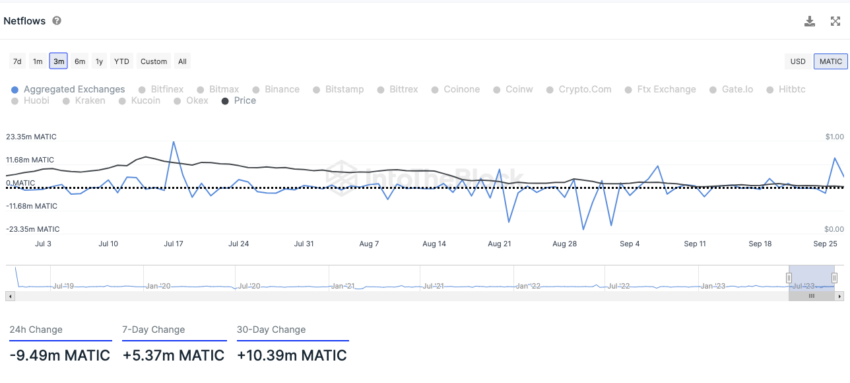Click the navigator scrollbar right arrow
This screenshot has width=850, height=383.
tap(840, 296)
